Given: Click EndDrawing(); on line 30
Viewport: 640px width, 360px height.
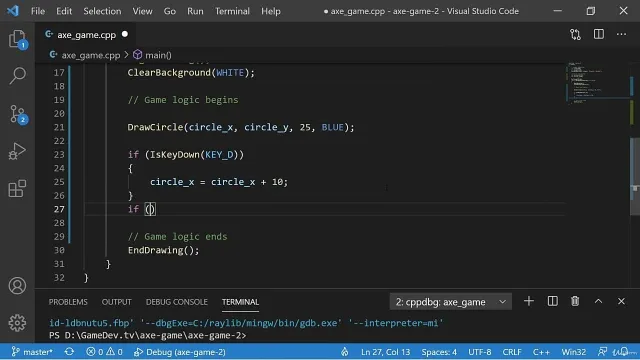Looking at the screenshot, I should pos(163,250).
